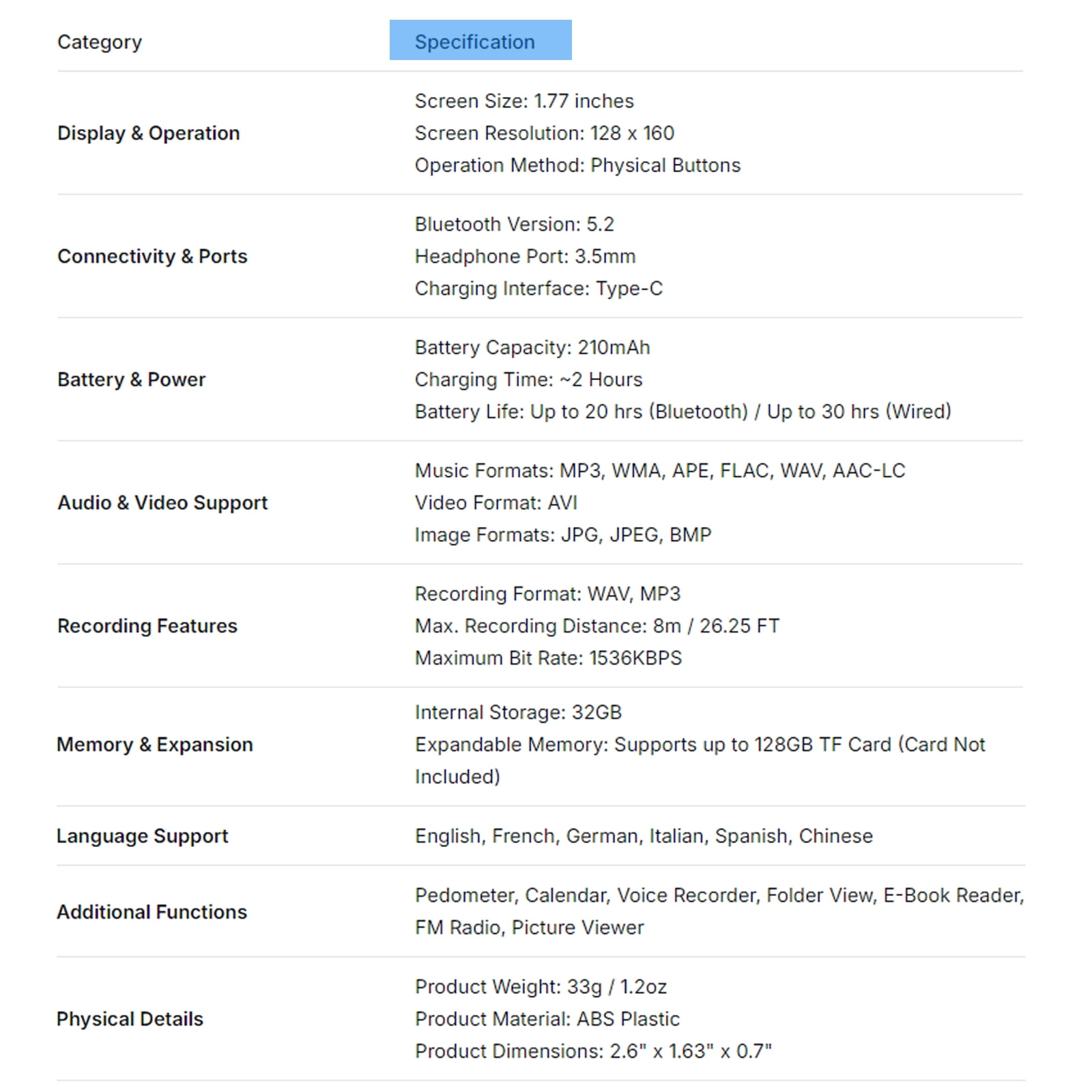This screenshot has width=1092, height=1092.
Task: Click the Language Support row label
Action: (143, 836)
